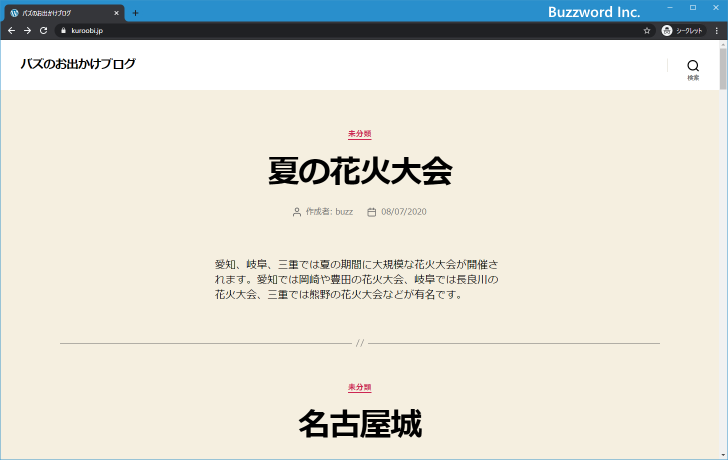Maximize the browser window

(x=693, y=7)
